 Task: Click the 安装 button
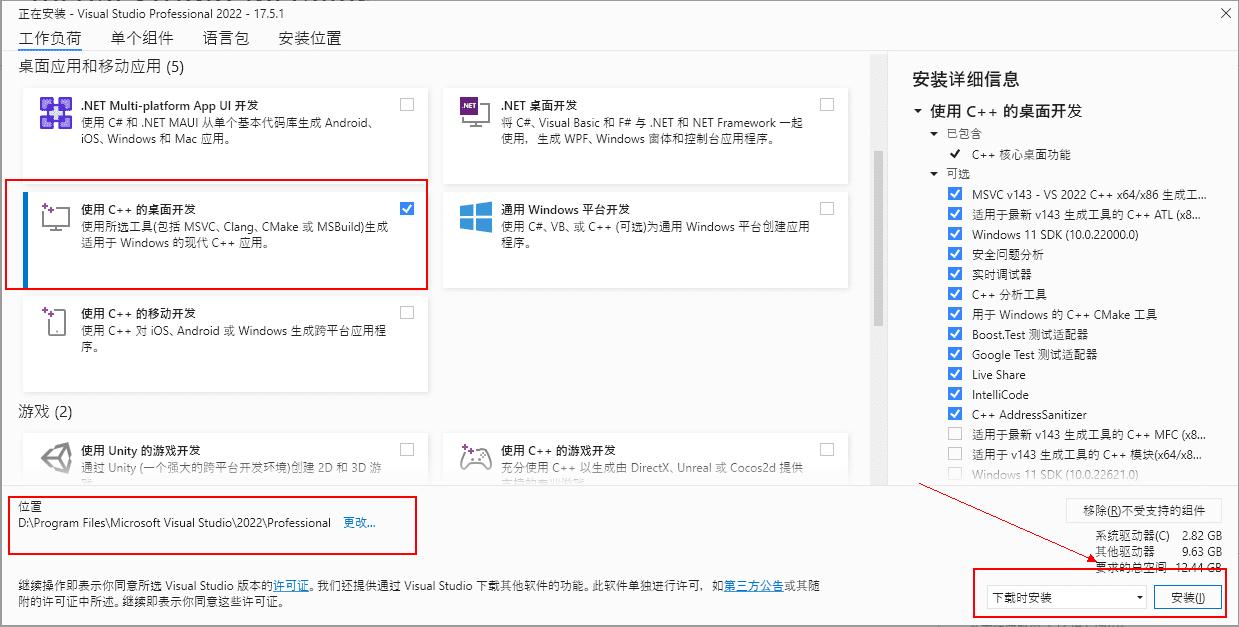[1190, 596]
